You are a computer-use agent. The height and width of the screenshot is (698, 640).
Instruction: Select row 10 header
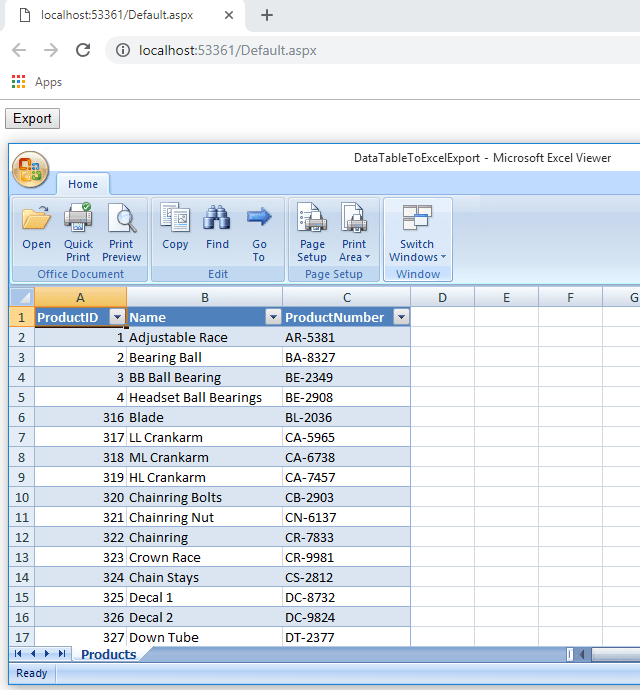click(x=22, y=497)
